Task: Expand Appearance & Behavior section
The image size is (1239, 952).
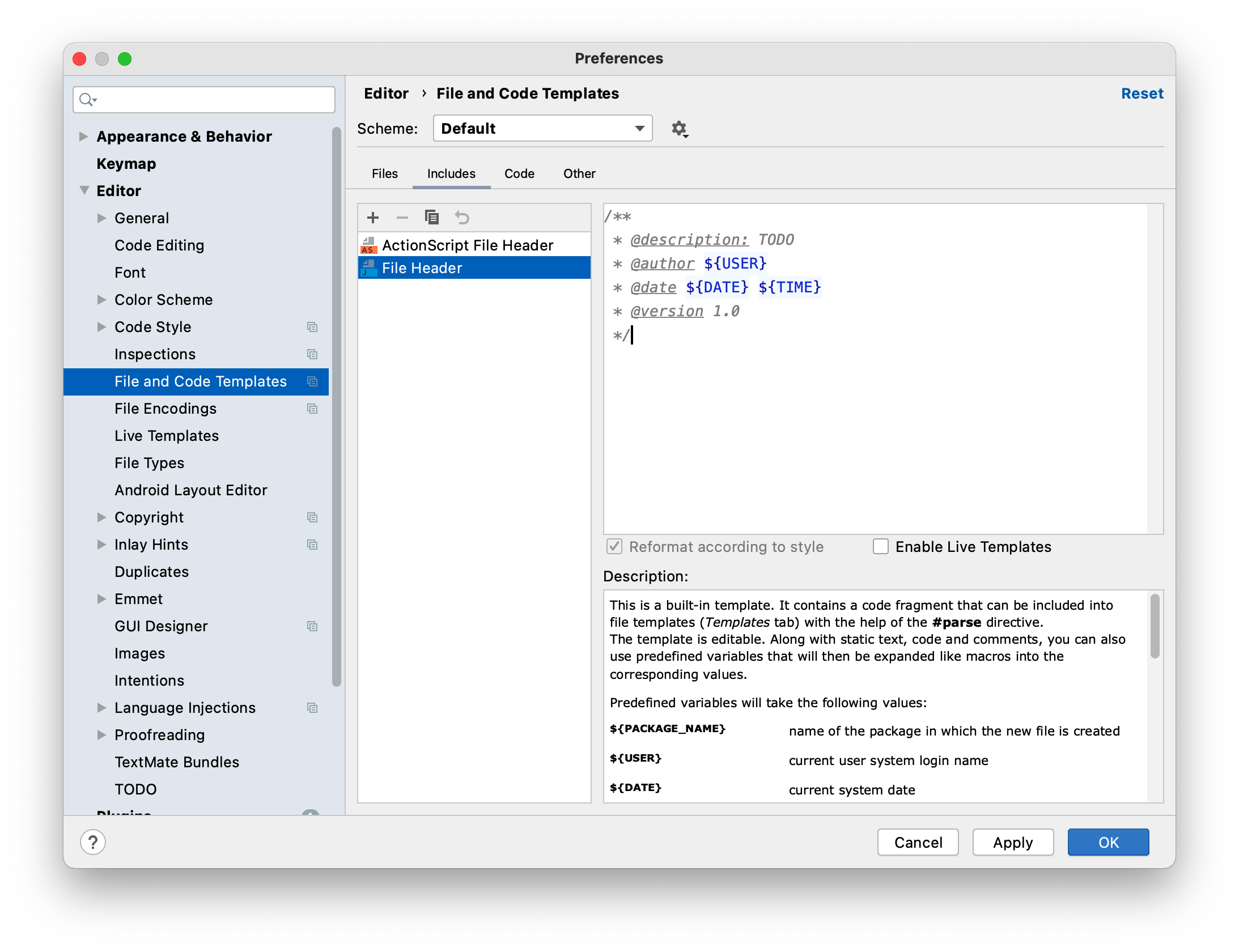Action: click(x=83, y=137)
